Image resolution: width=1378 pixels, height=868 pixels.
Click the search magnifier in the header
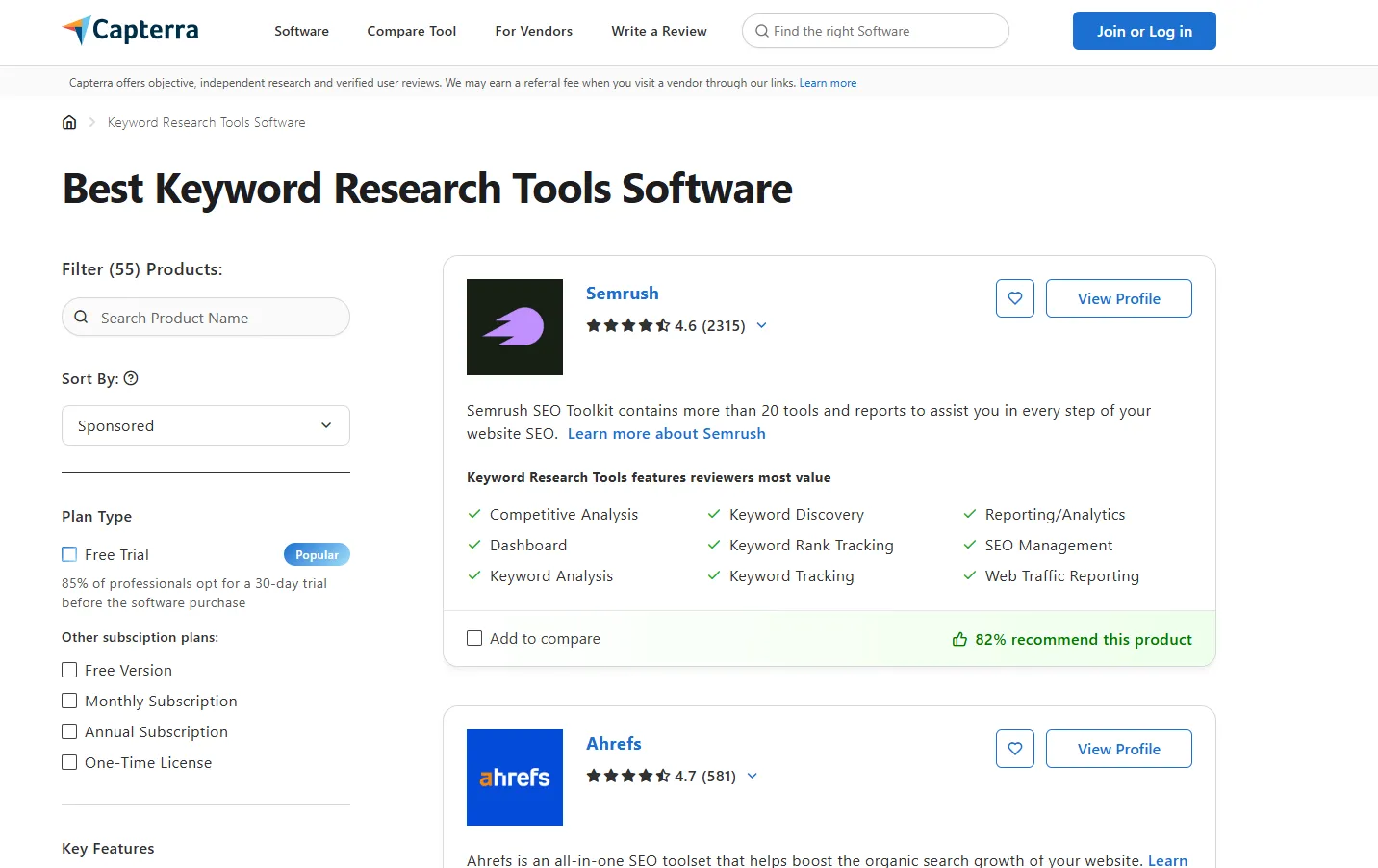[761, 31]
